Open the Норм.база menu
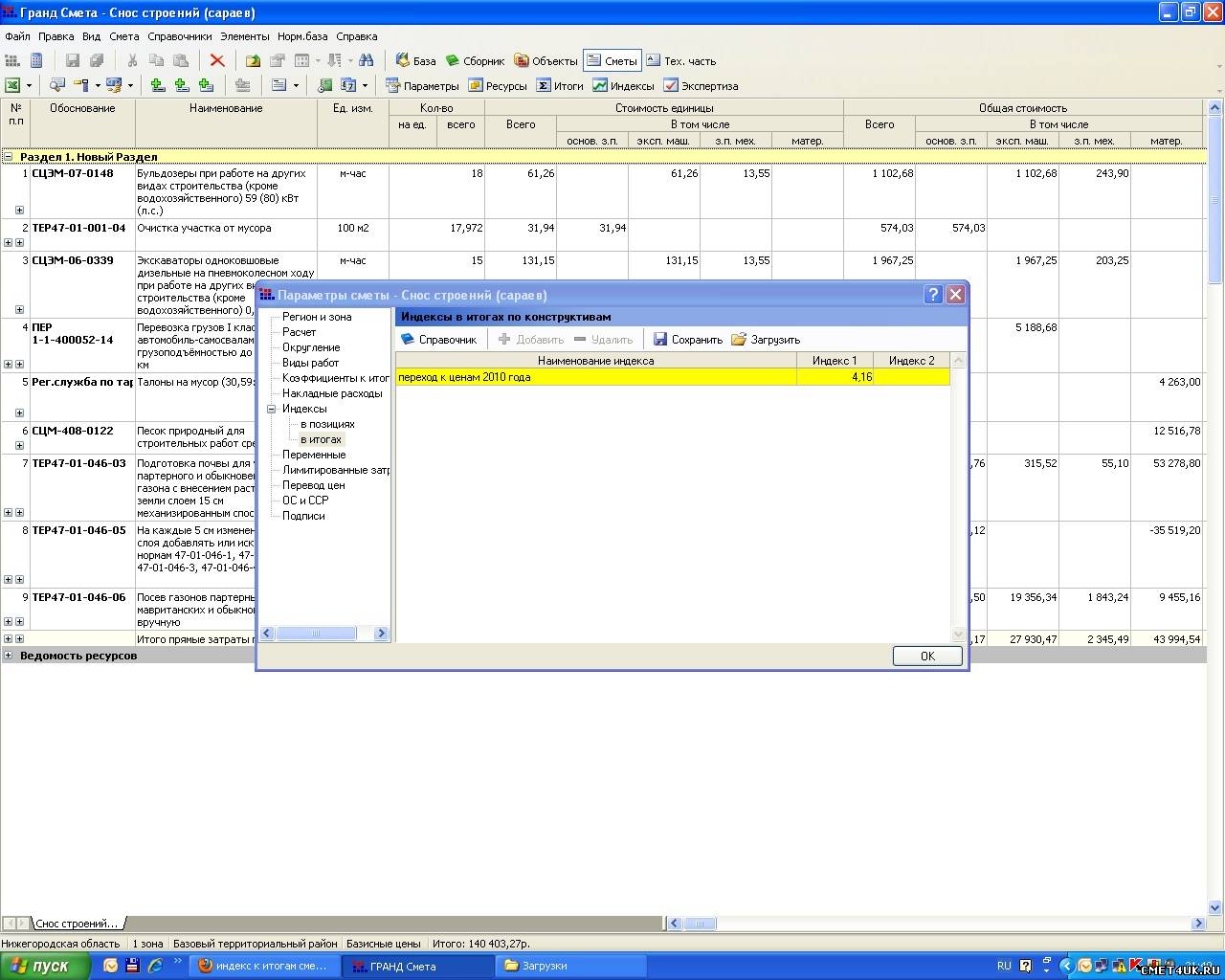 [302, 36]
